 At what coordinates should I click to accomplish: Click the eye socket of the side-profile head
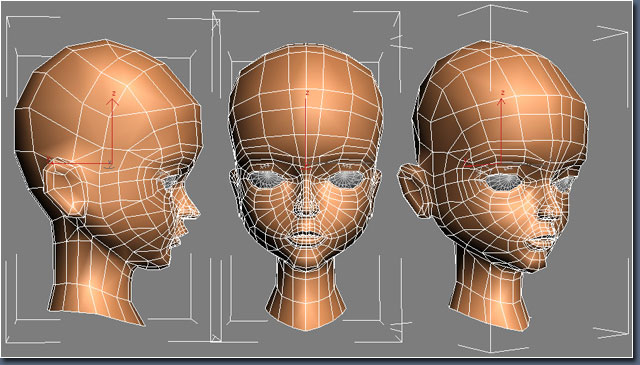click(171, 182)
